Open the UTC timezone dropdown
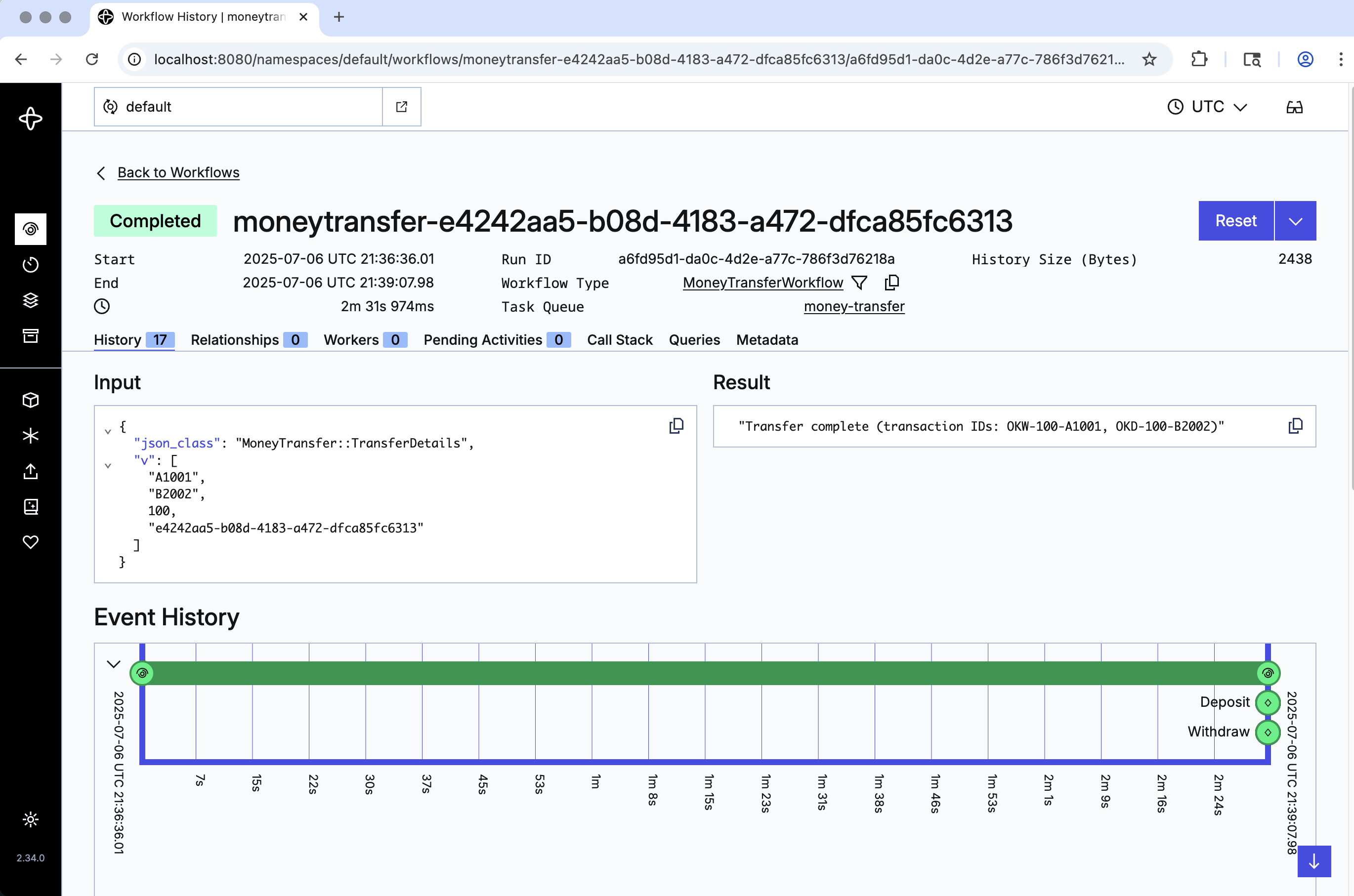 (1207, 106)
